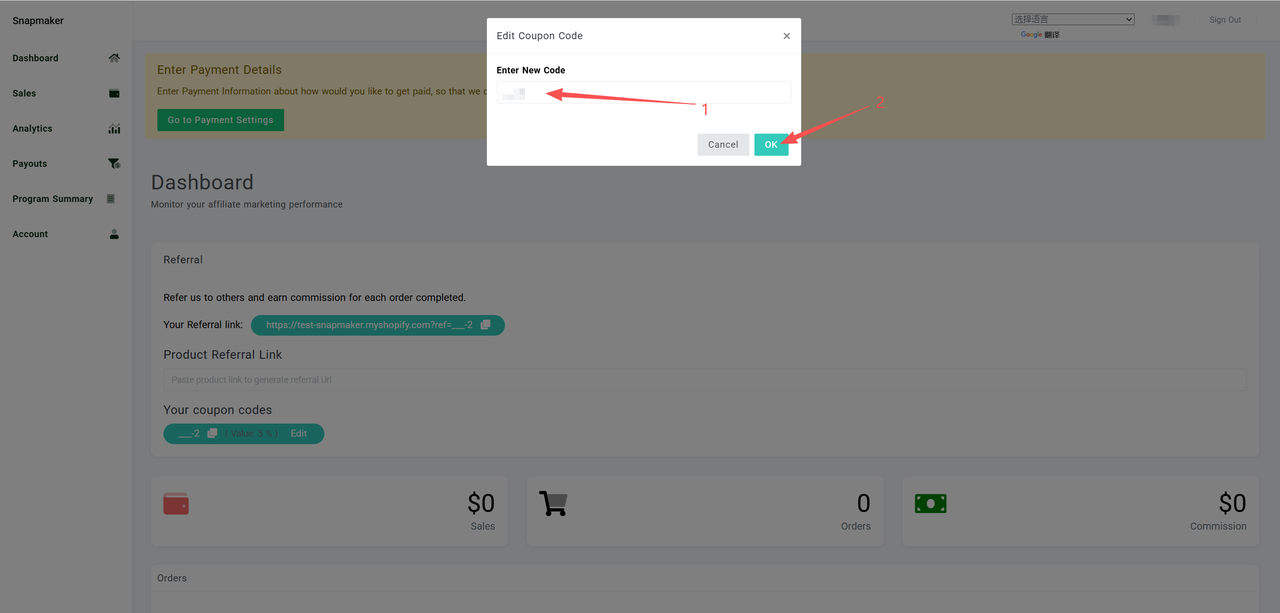Click the $0 Sales value
This screenshot has width=1280, height=613.
pyautogui.click(x=481, y=503)
